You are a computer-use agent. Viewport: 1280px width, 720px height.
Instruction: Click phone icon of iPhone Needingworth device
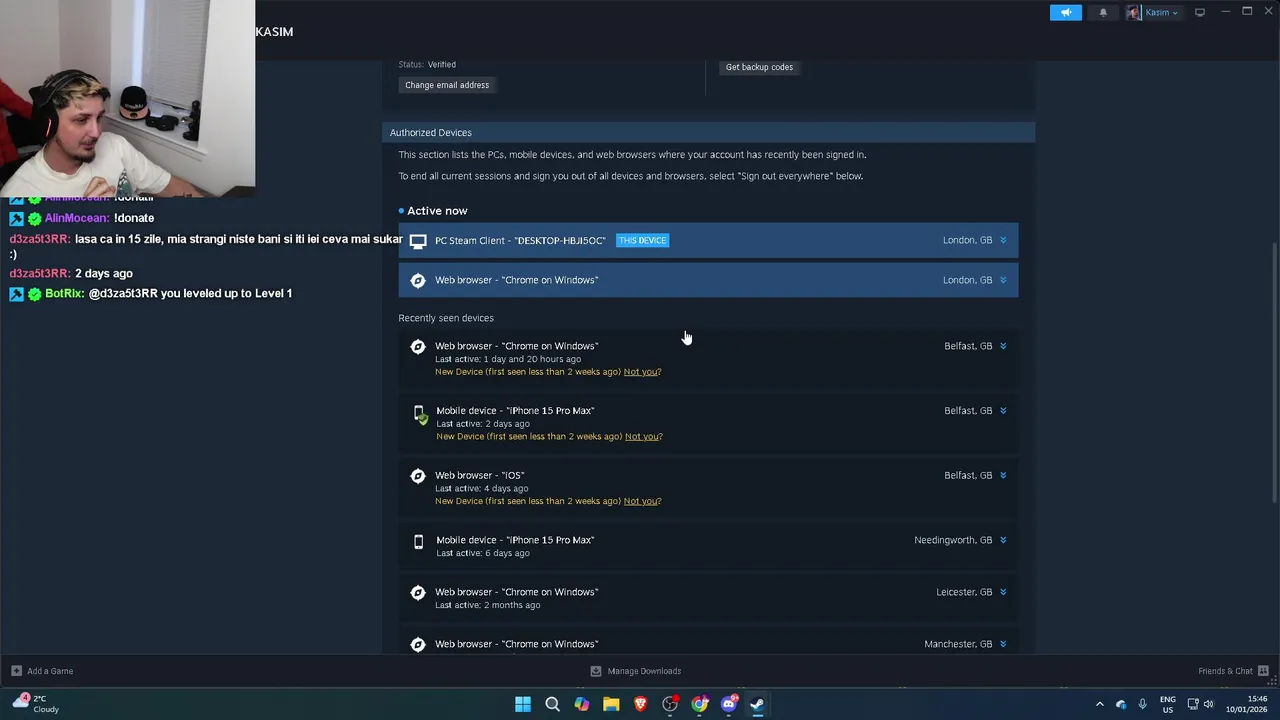(x=418, y=541)
